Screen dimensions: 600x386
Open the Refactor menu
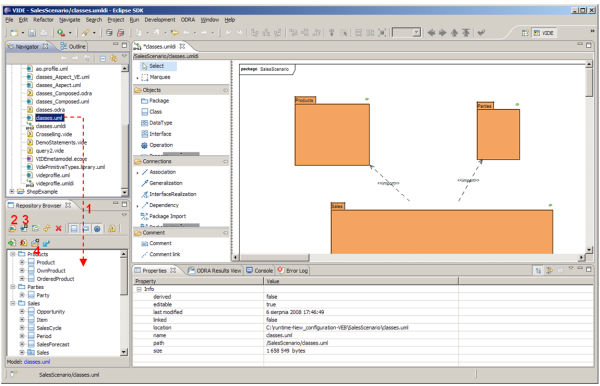pyautogui.click(x=43, y=20)
